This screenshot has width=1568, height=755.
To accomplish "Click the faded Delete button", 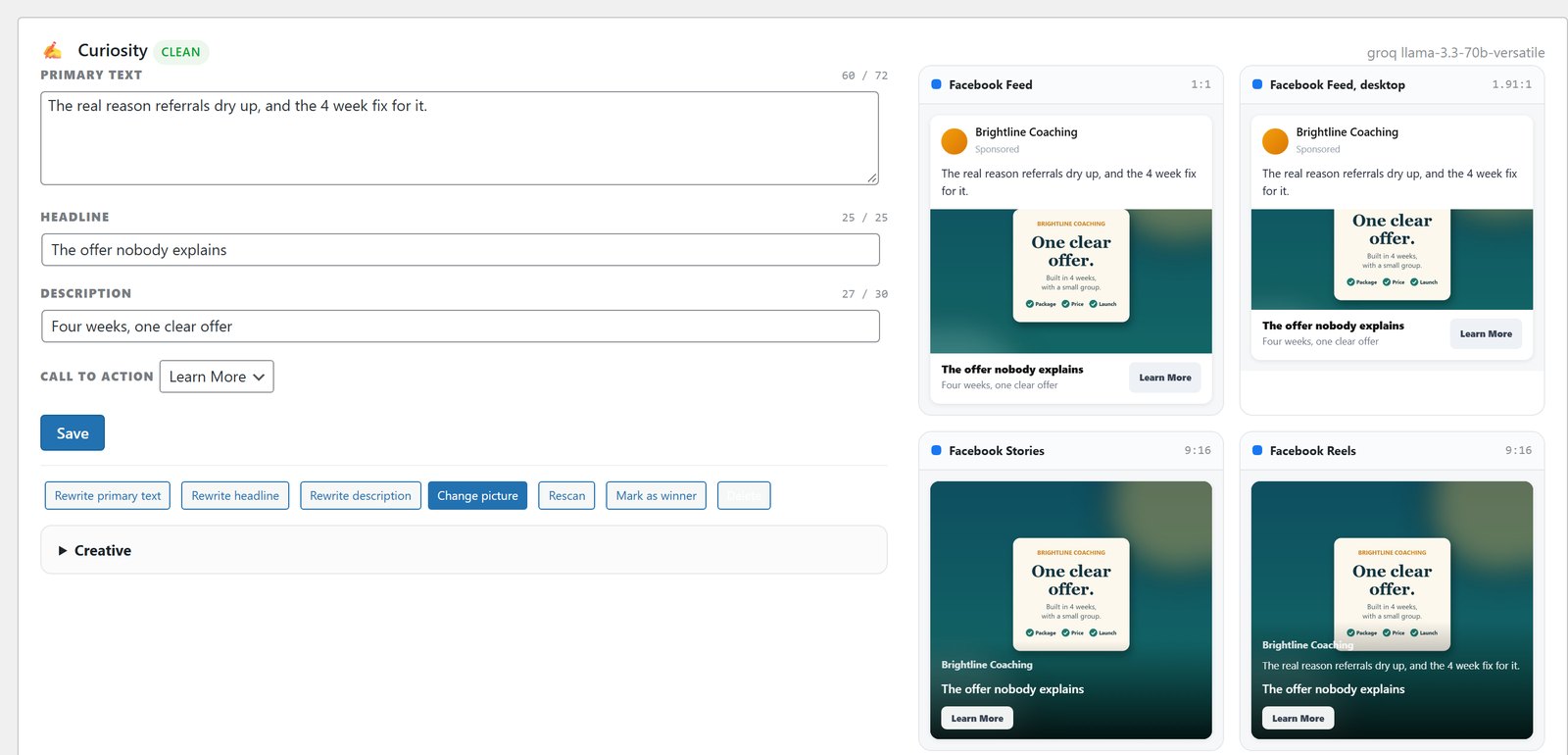I will coord(744,496).
